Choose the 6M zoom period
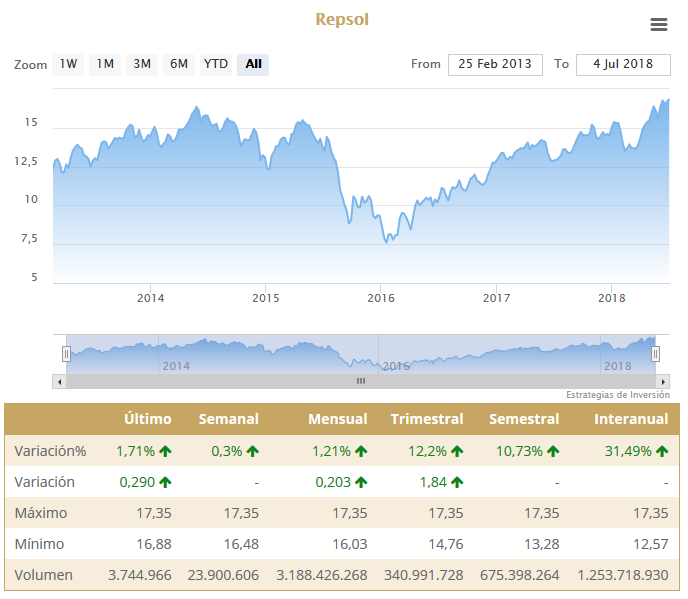 179,64
